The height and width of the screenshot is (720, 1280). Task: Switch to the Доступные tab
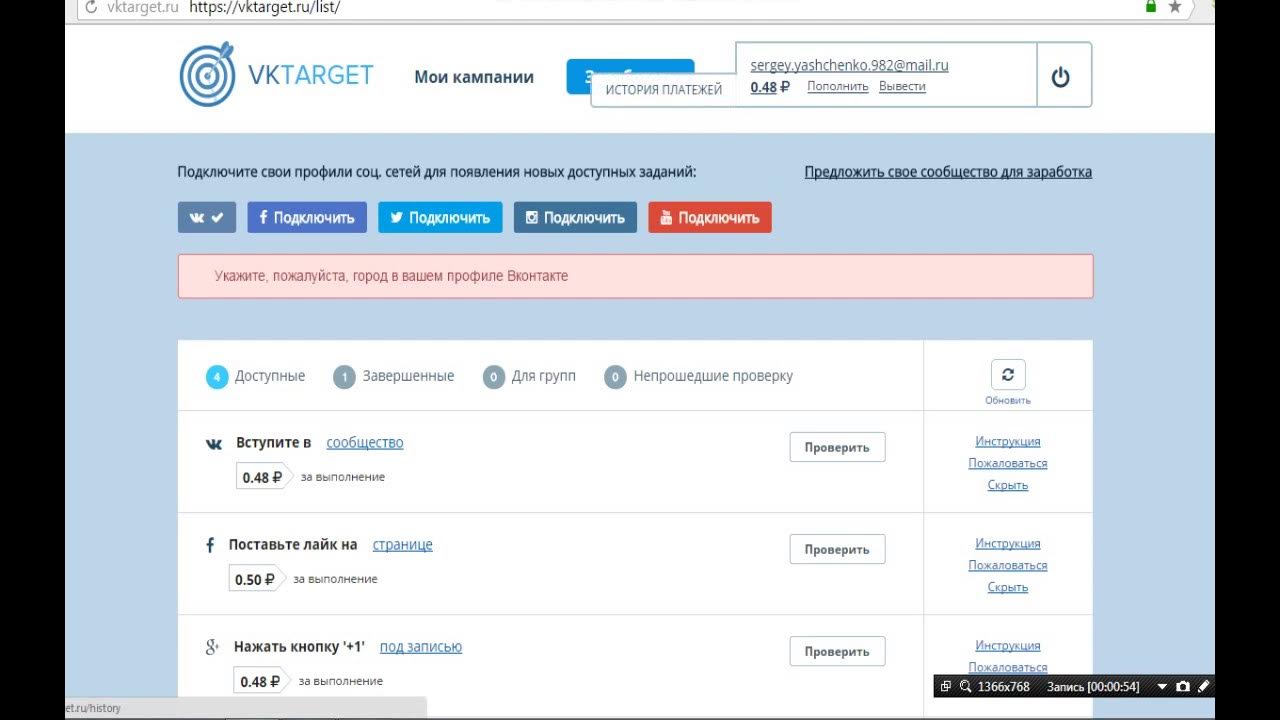coord(256,377)
